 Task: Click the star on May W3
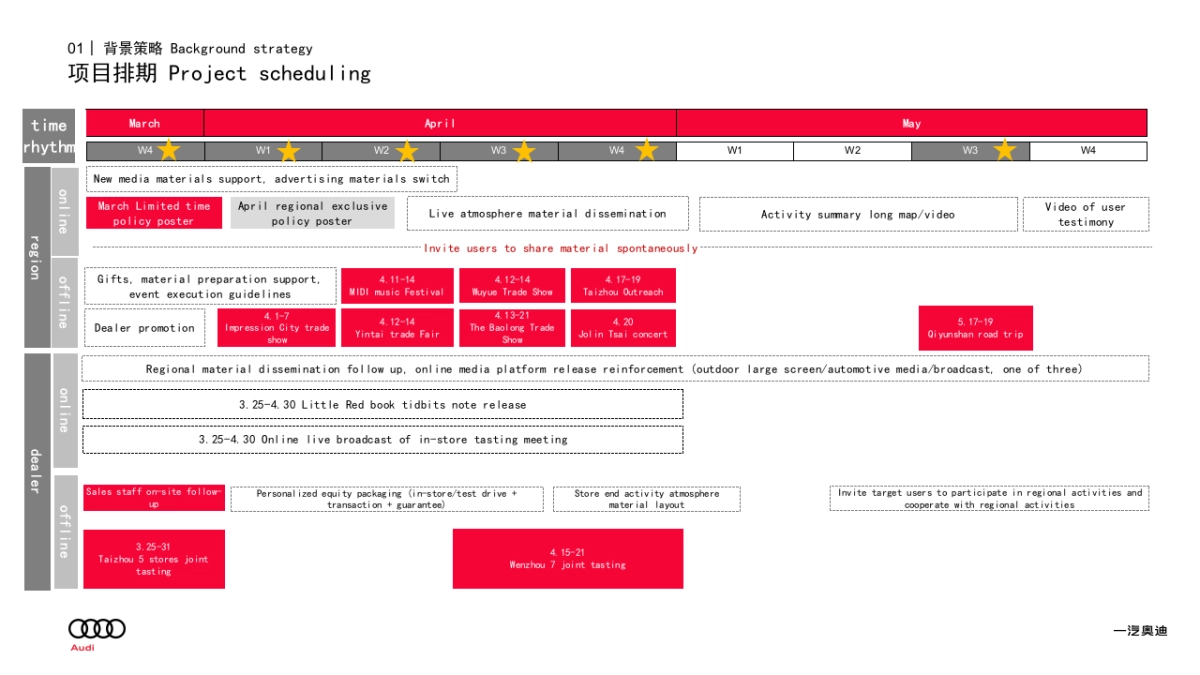point(1004,150)
